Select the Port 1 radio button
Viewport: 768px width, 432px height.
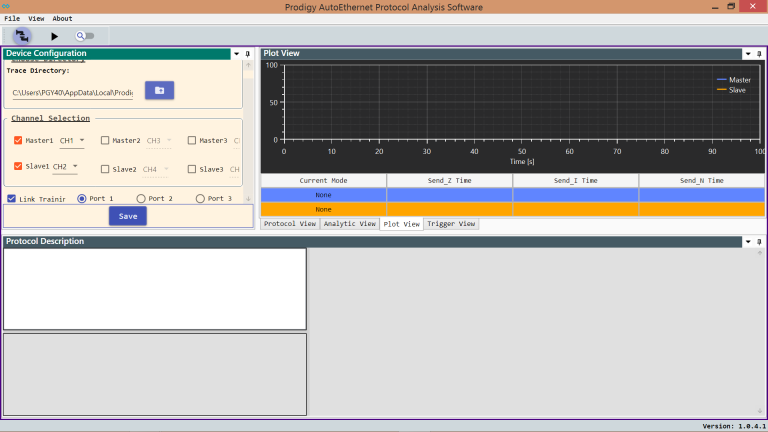pyautogui.click(x=82, y=198)
